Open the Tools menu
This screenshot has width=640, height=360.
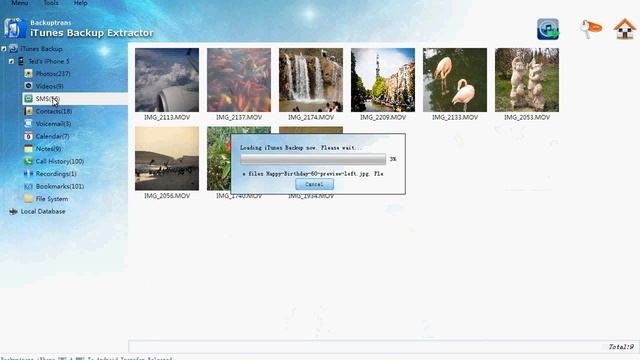tap(51, 3)
